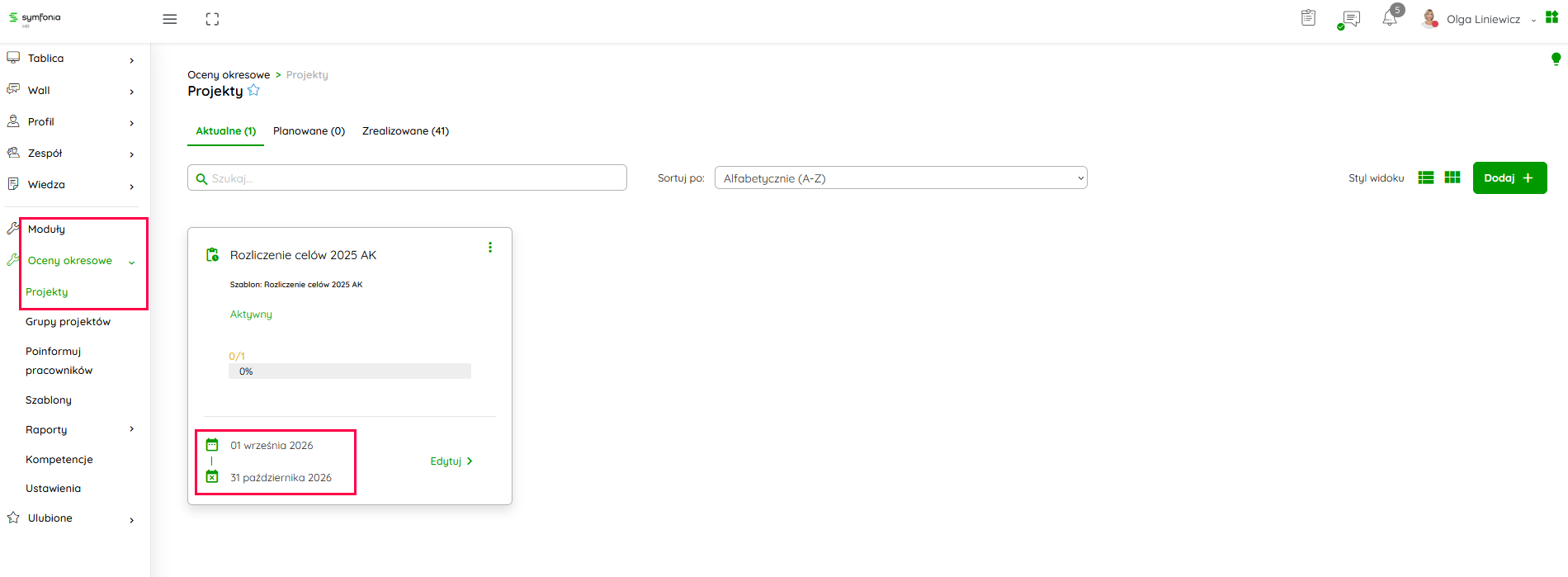Open Grupy projektów in sidebar
Screen dimensions: 1568x577
pyautogui.click(x=68, y=322)
